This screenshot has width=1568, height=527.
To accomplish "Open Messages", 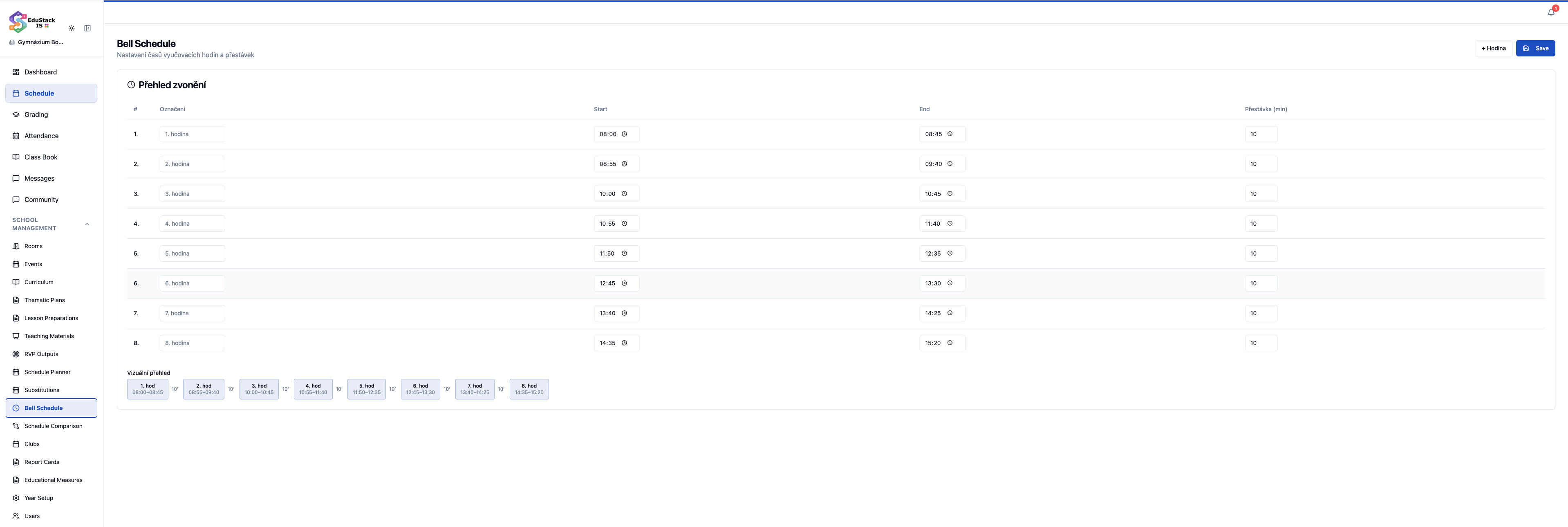I will pos(51,178).
